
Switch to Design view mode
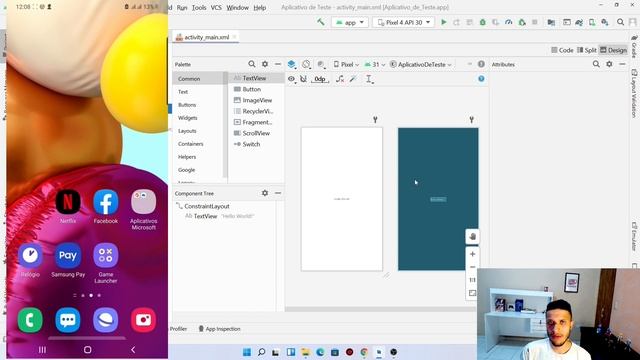click(613, 50)
